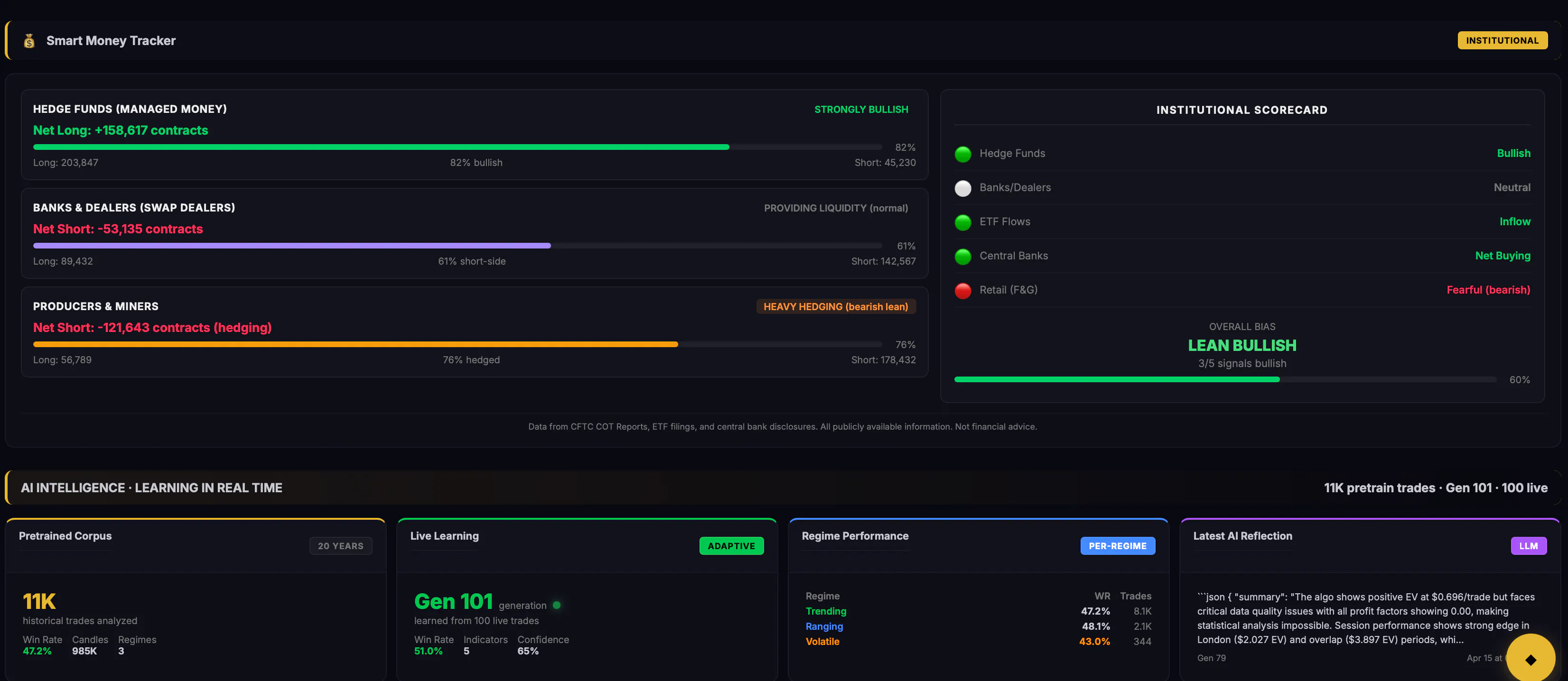
Task: Click the HEAVY HEDGING (bearish lean) tag
Action: click(x=836, y=306)
